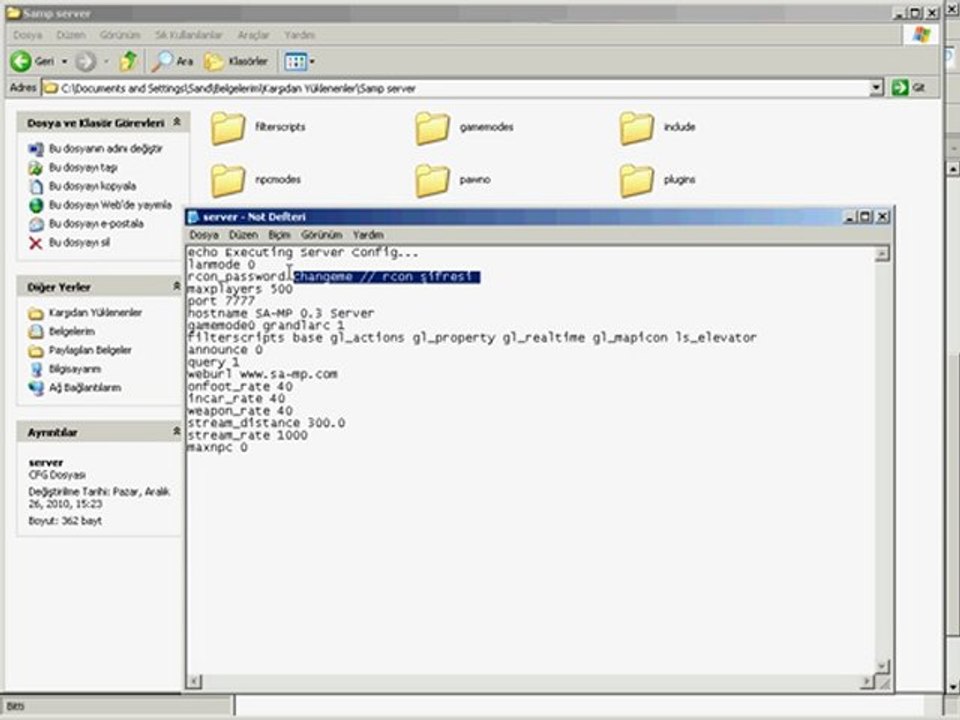
Task: Click Notepad horizontal scrollbar left arrow
Action: pos(194,681)
